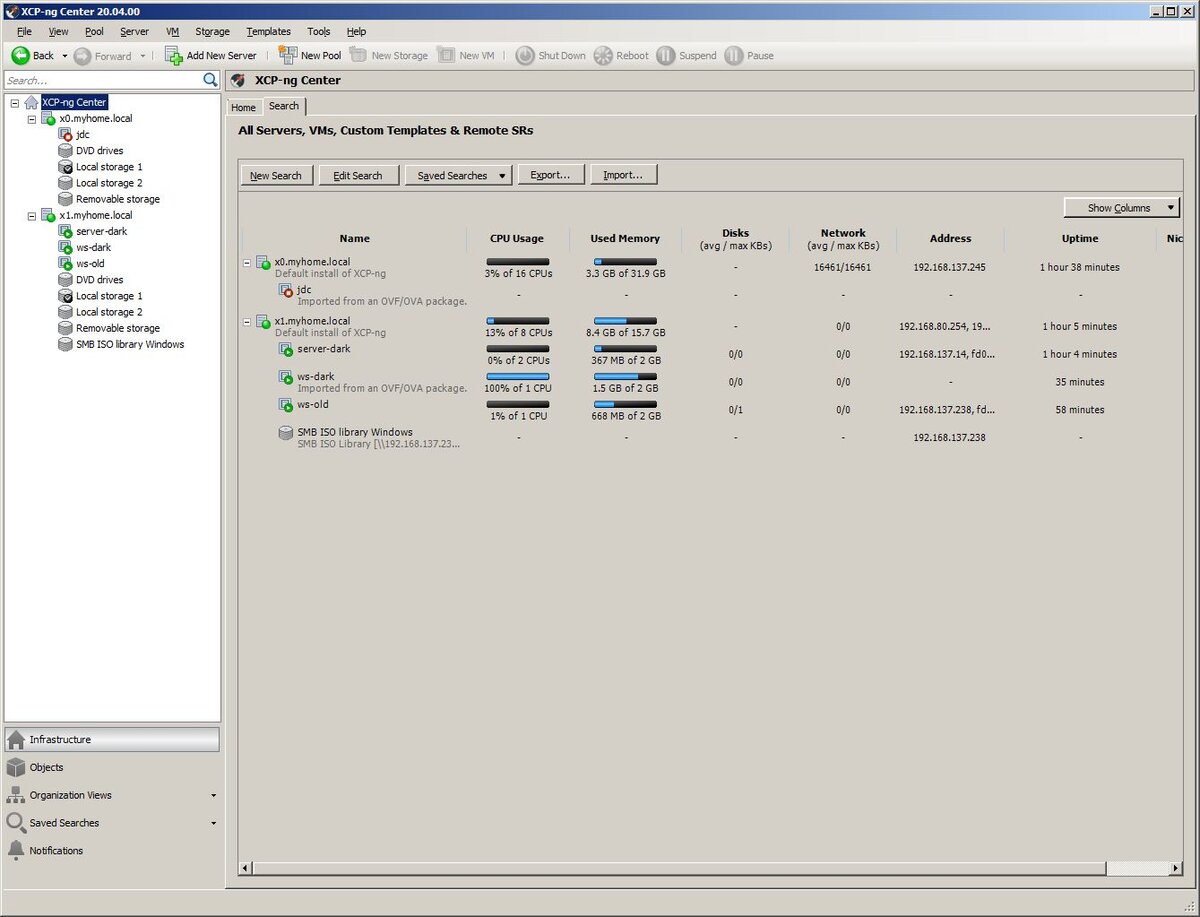Expand Saved Searches arrow in navigation pane
This screenshot has height=917, width=1200.
tap(213, 824)
